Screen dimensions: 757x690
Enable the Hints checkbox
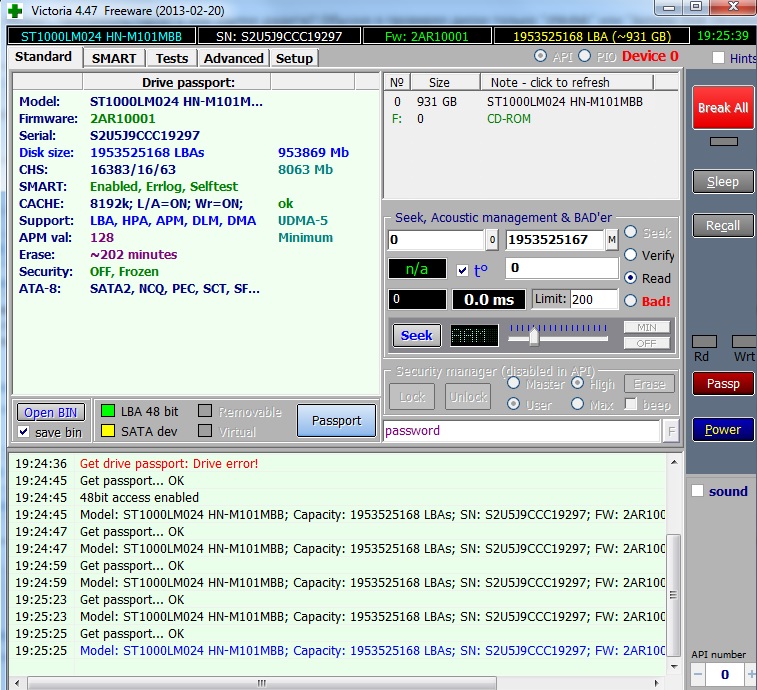(718, 58)
